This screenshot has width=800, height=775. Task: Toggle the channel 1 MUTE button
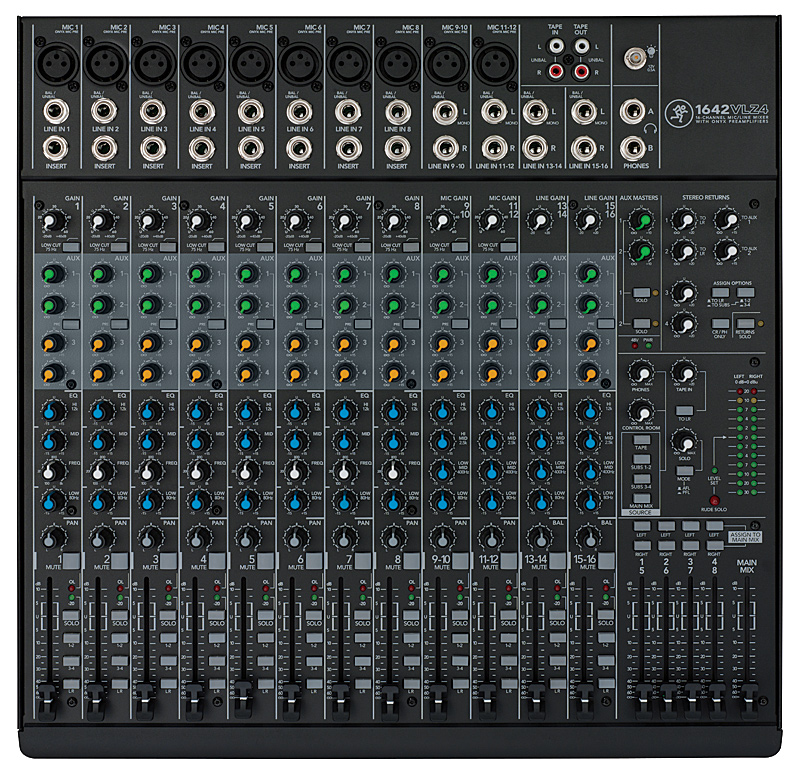[71, 561]
